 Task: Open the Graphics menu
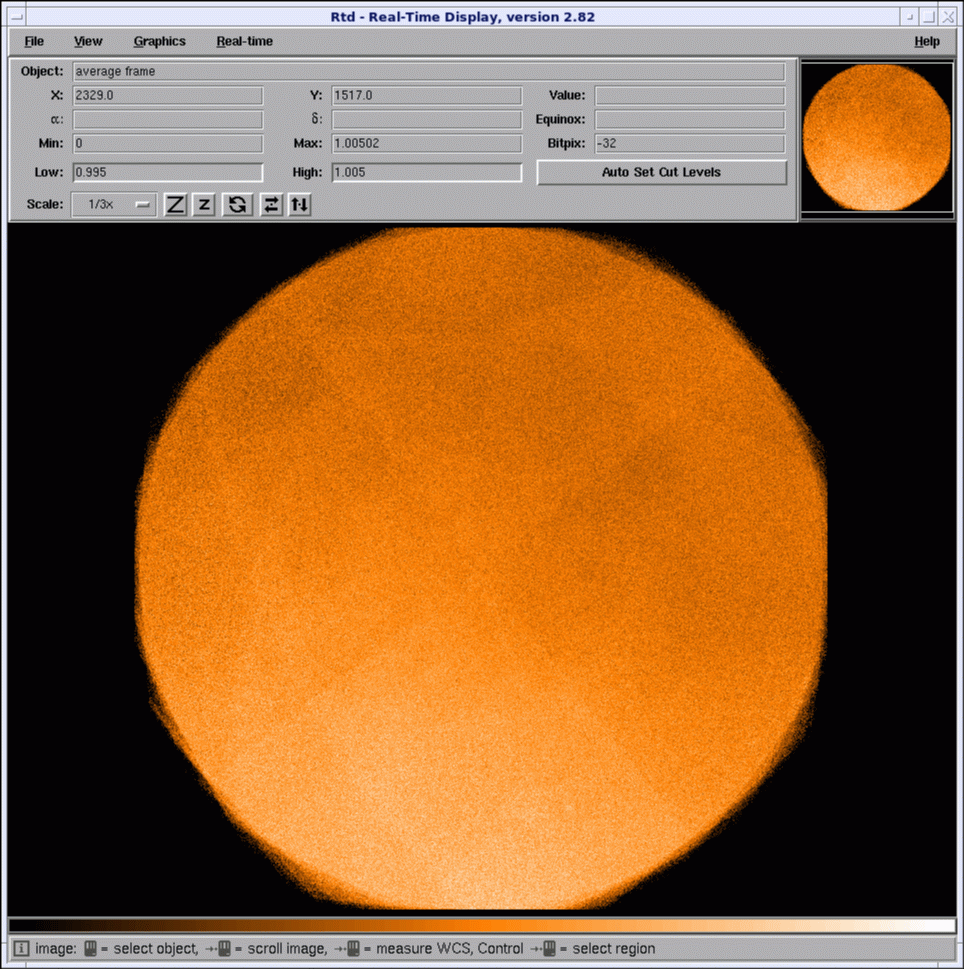click(159, 41)
